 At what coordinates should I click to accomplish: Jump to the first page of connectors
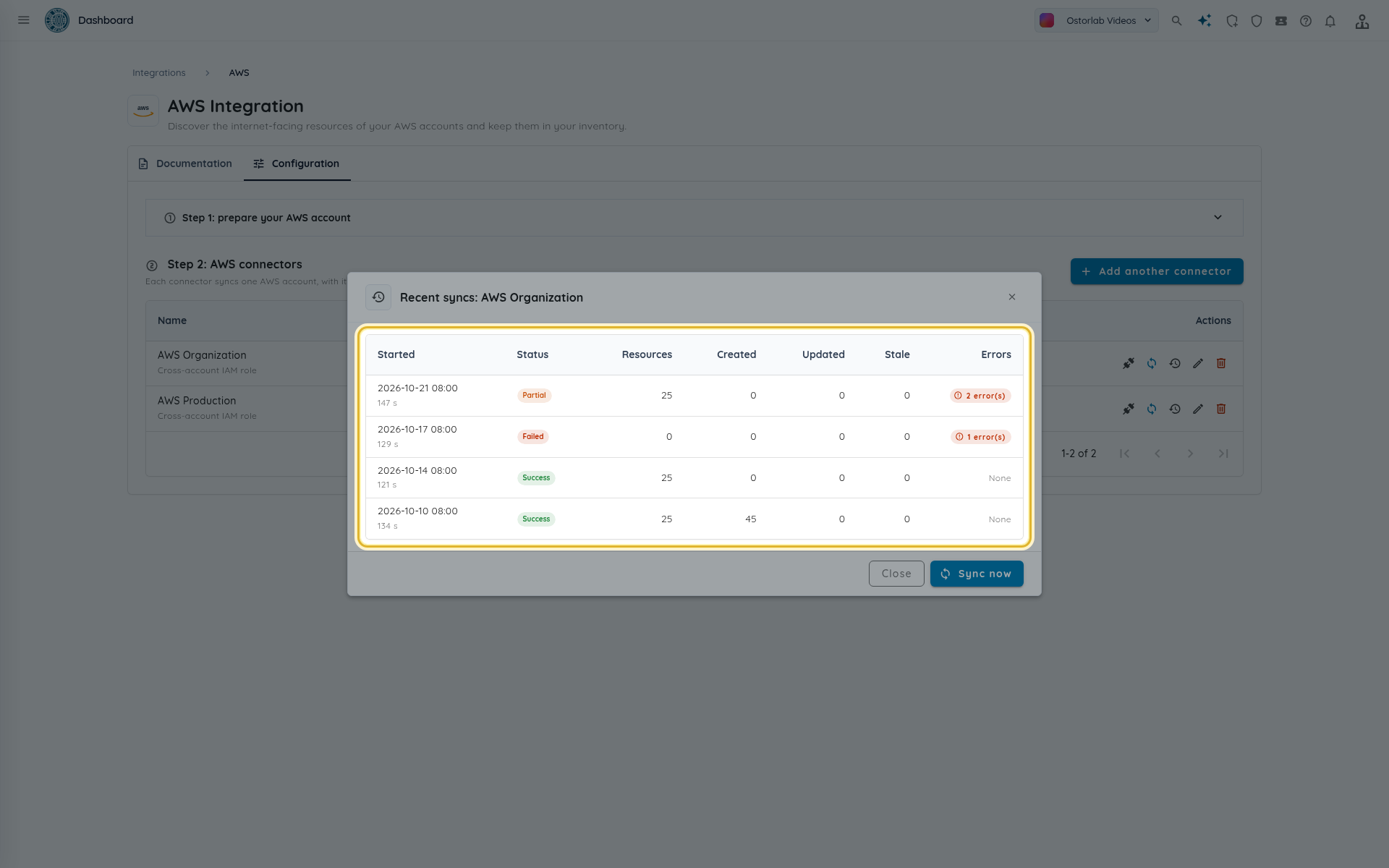pyautogui.click(x=1124, y=454)
